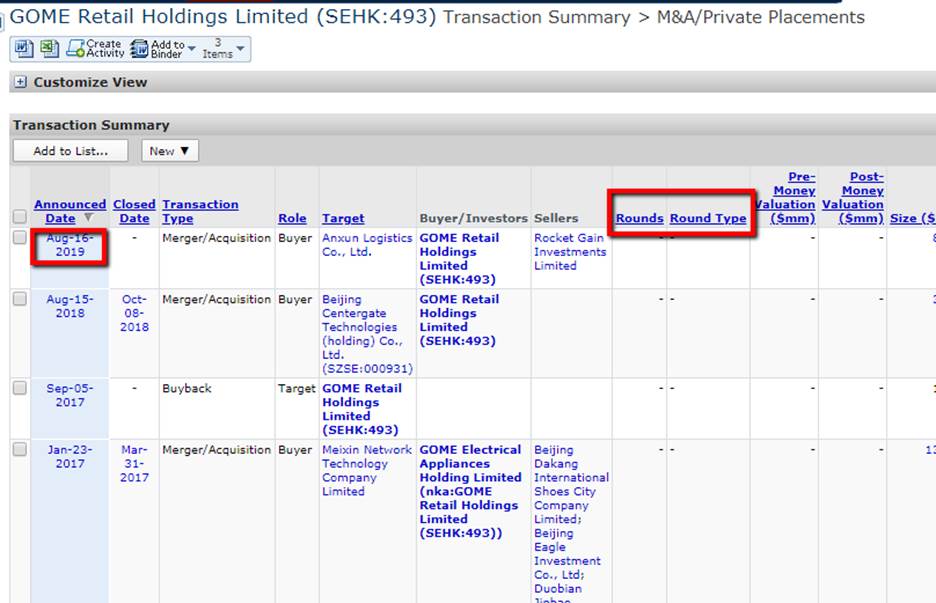Sort by Announced Date column
The image size is (936, 603).
pos(70,211)
